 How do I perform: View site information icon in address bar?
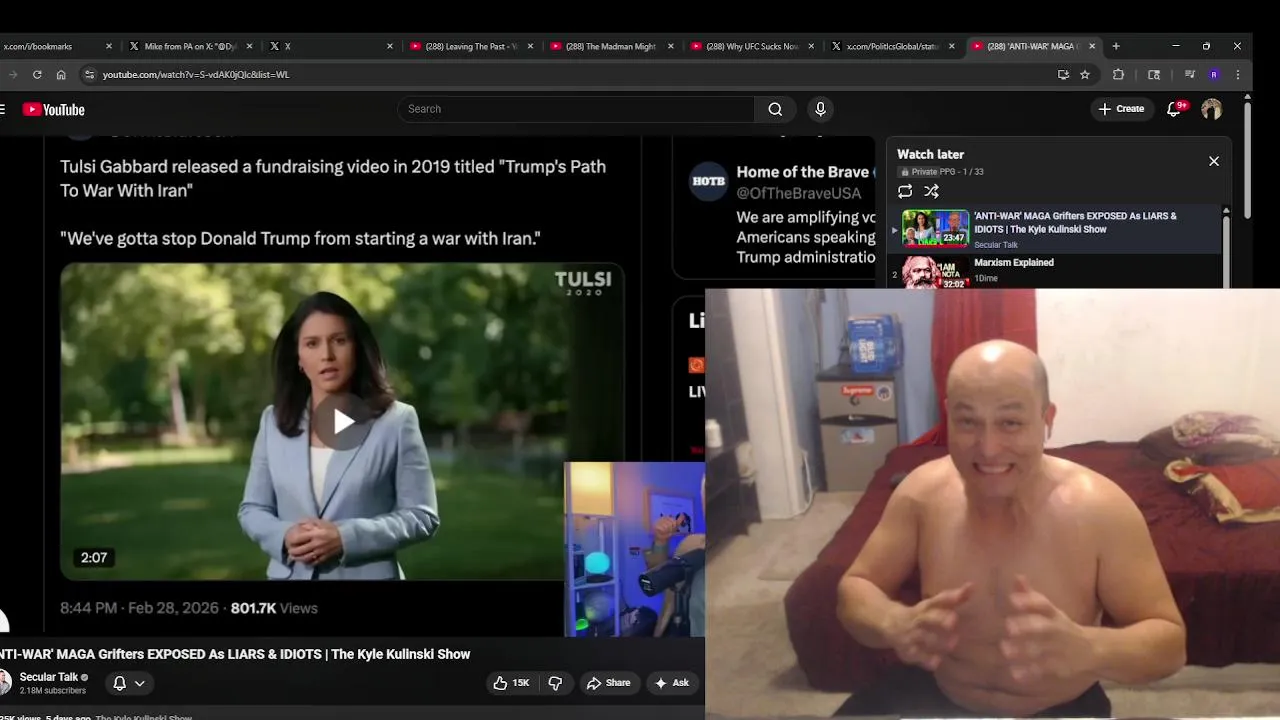(89, 74)
